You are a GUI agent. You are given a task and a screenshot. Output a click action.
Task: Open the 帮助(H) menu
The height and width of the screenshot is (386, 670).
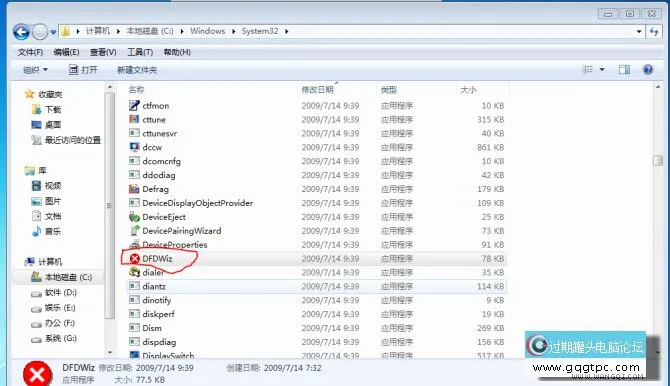point(177,52)
